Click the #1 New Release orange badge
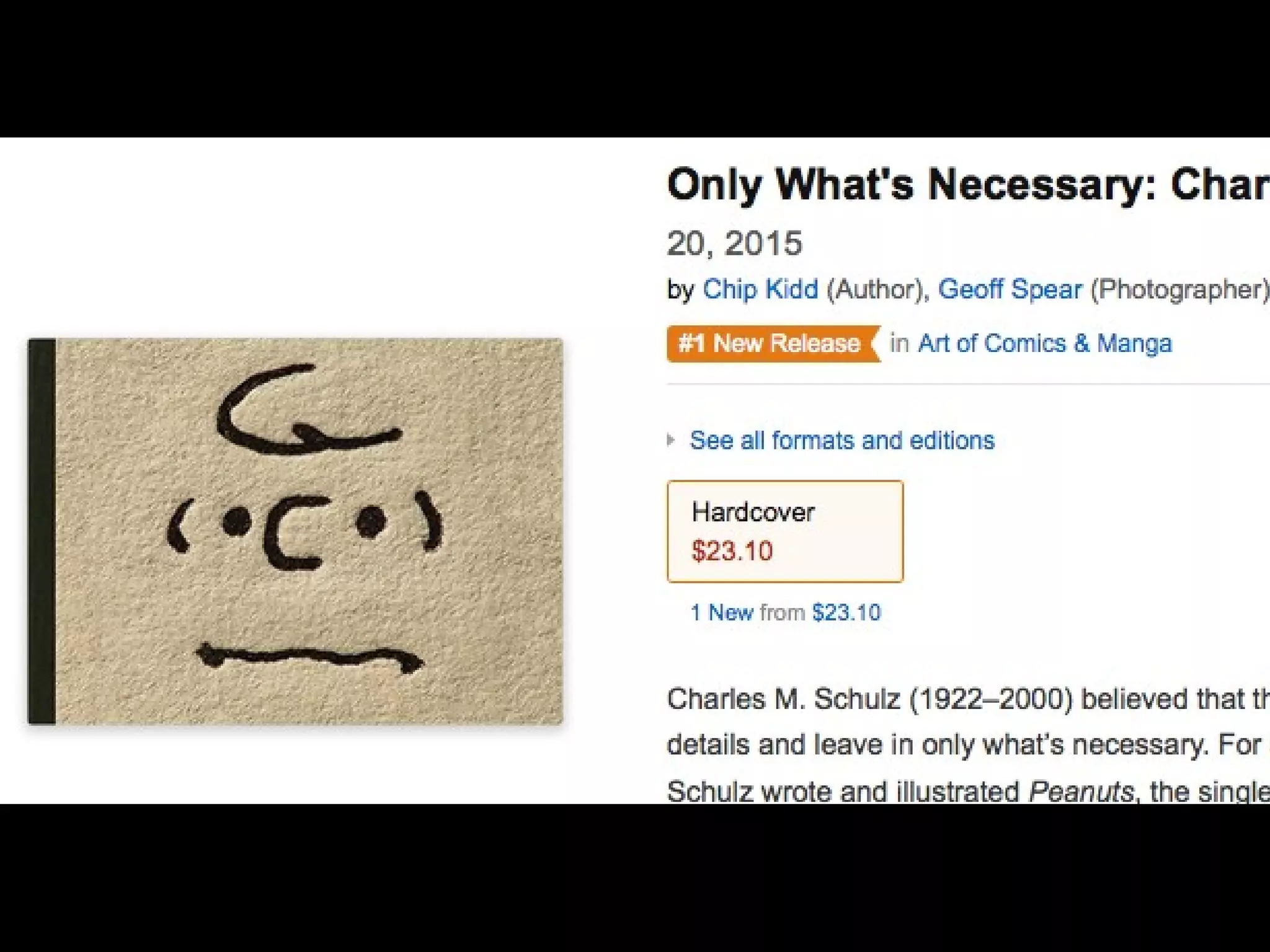Viewport: 1270px width, 952px height. (x=773, y=343)
